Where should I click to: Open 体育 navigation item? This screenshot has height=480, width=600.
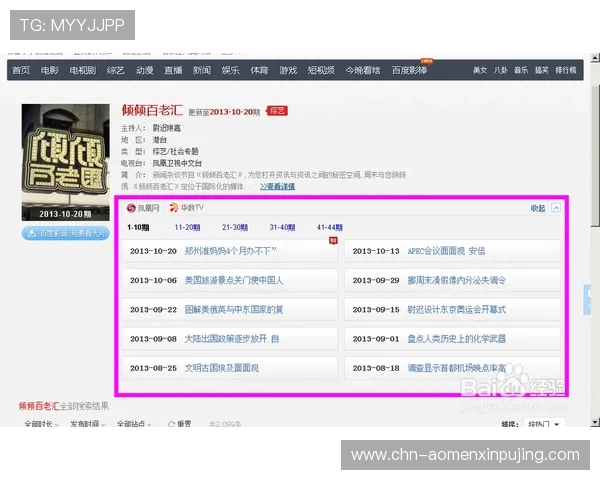click(x=259, y=70)
